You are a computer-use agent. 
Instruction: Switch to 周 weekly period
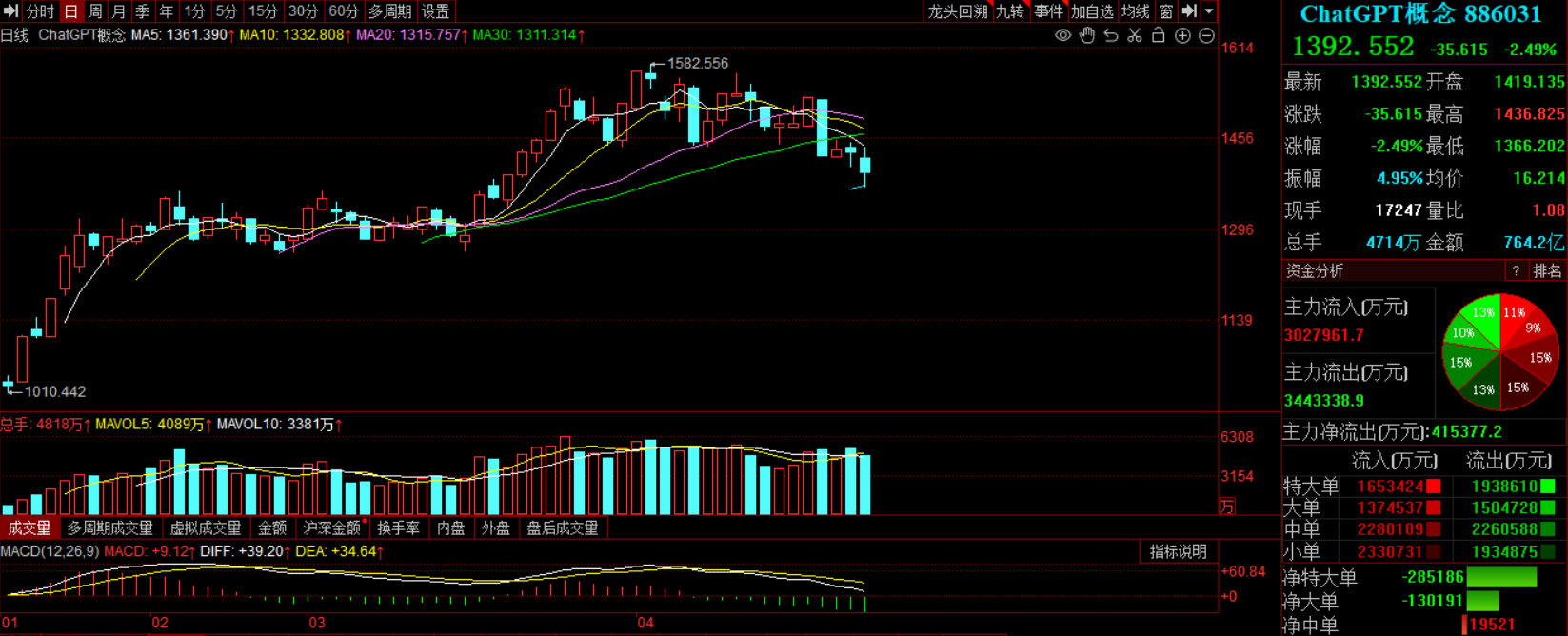(95, 11)
